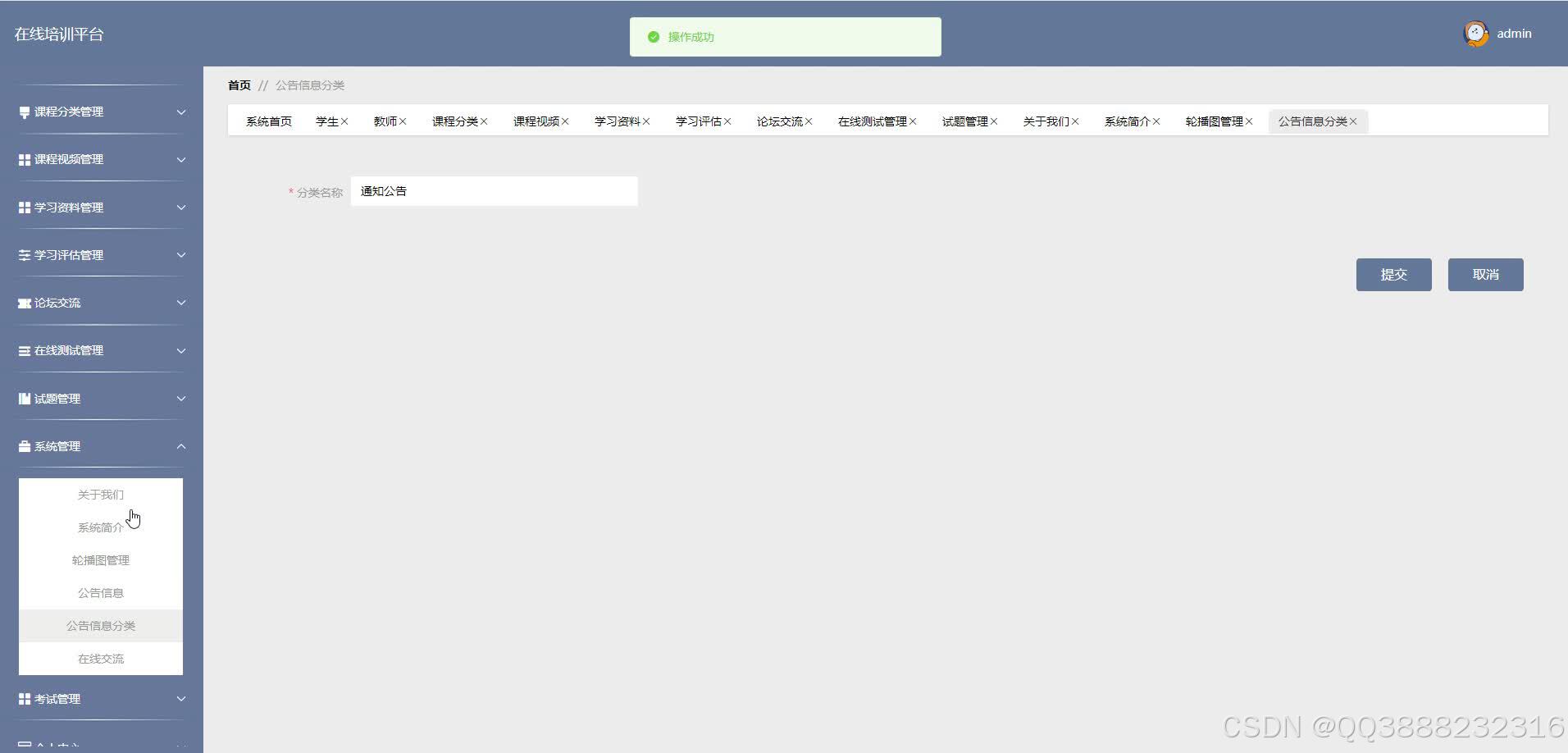Screen dimensions: 1568x753
Task: Click the 课程视频管理 grid icon
Action: [25, 160]
